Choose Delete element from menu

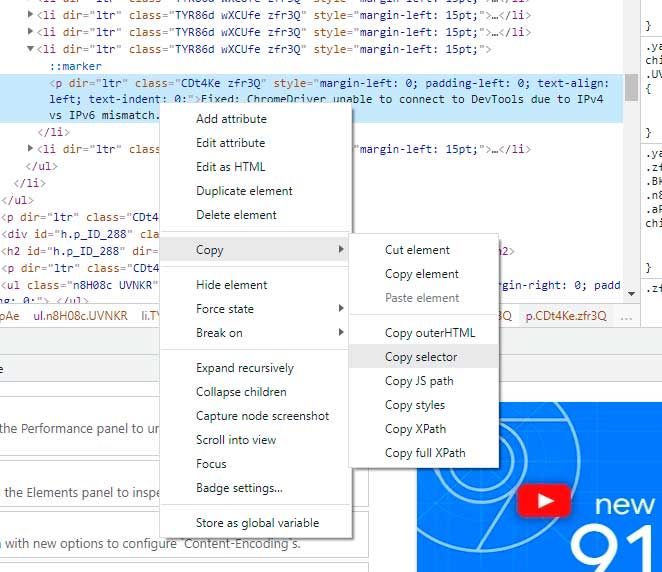(x=256, y=215)
